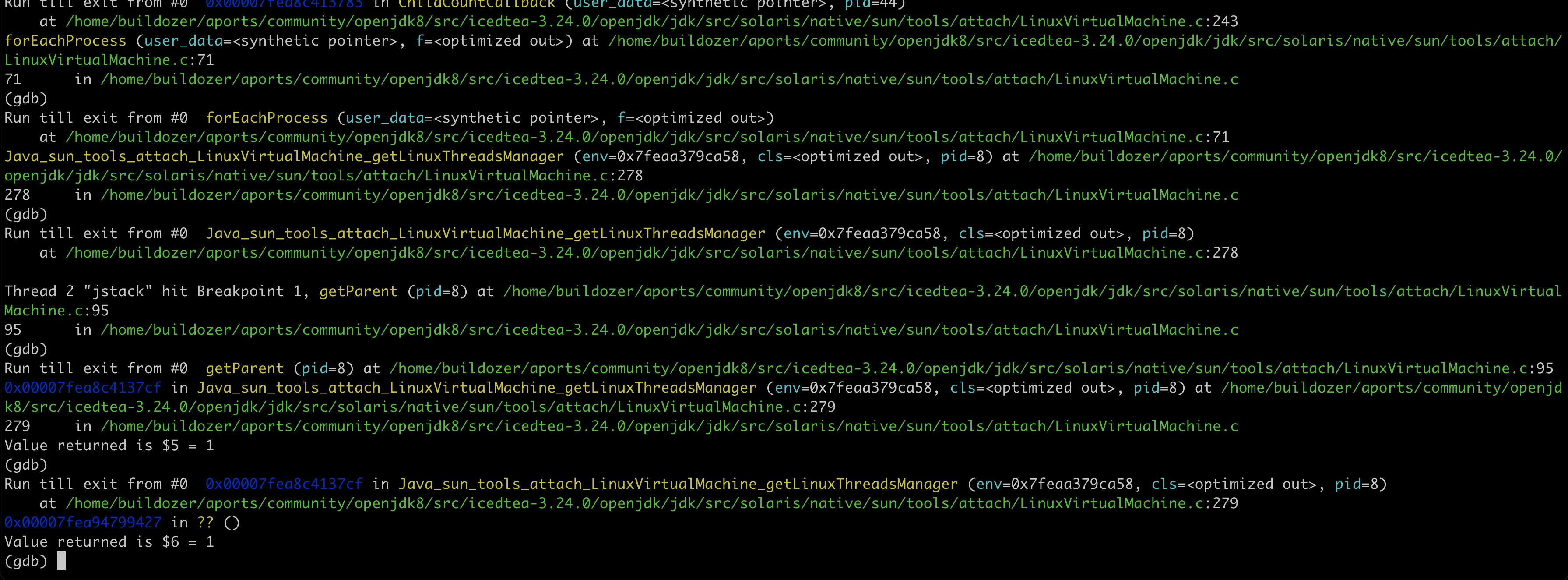1568x580 pixels.
Task: Click line number 279 at line start
Action: tap(17, 426)
